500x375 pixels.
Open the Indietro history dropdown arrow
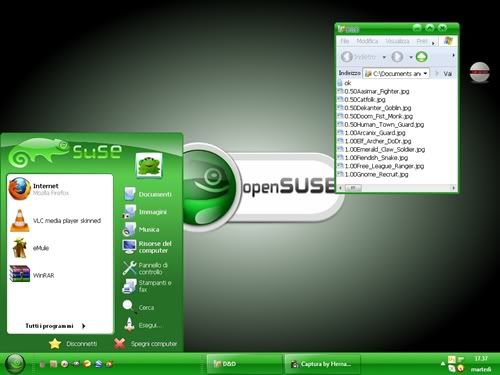point(384,57)
